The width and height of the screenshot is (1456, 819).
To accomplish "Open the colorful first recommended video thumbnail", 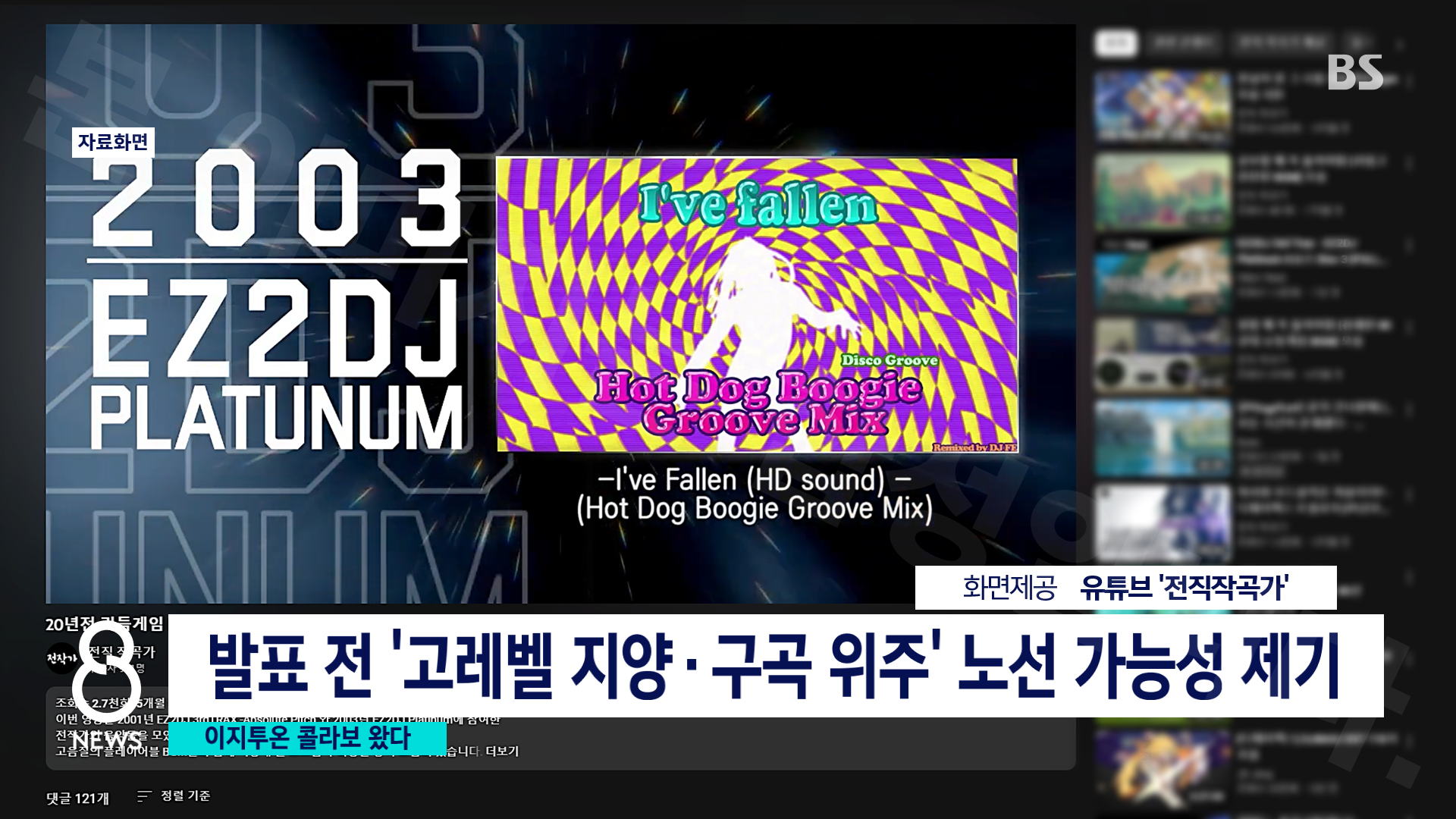I will 1162,106.
